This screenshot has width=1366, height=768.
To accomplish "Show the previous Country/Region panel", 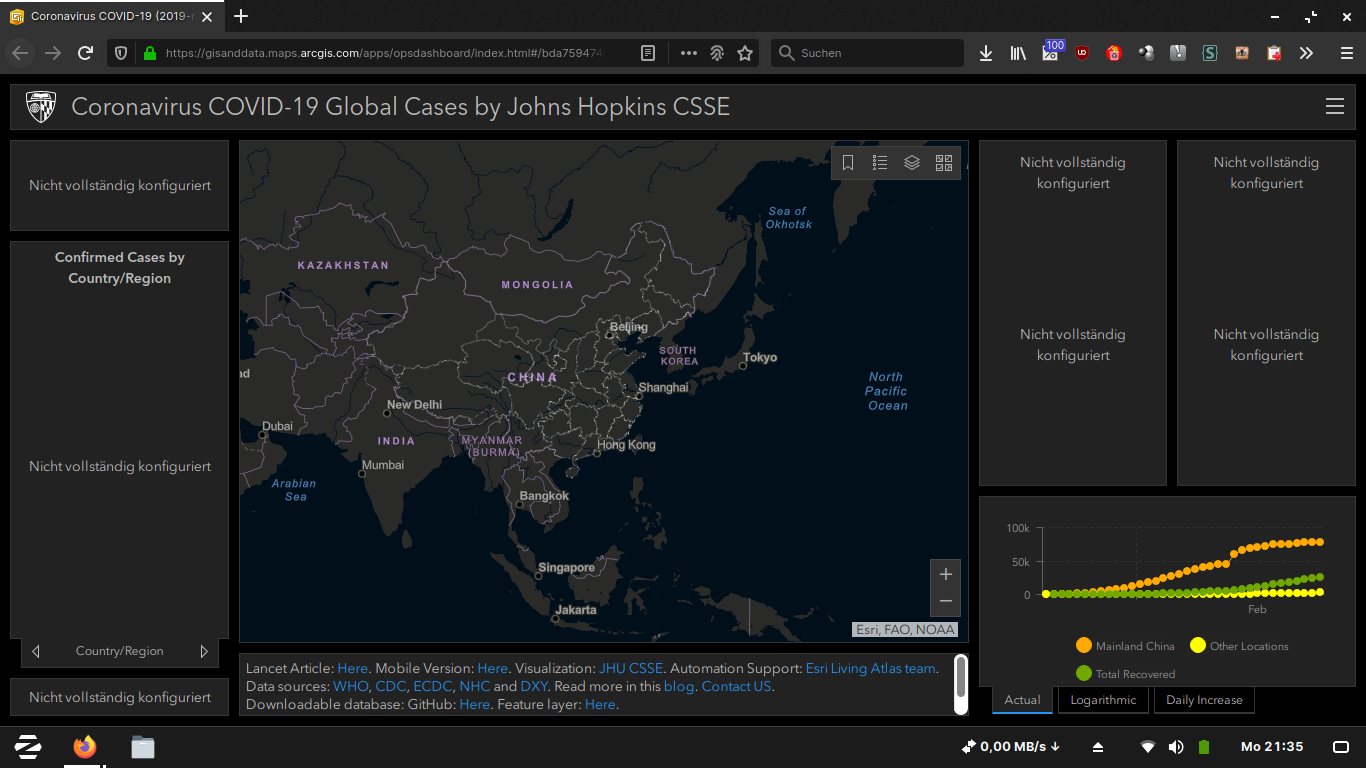I will coord(36,651).
